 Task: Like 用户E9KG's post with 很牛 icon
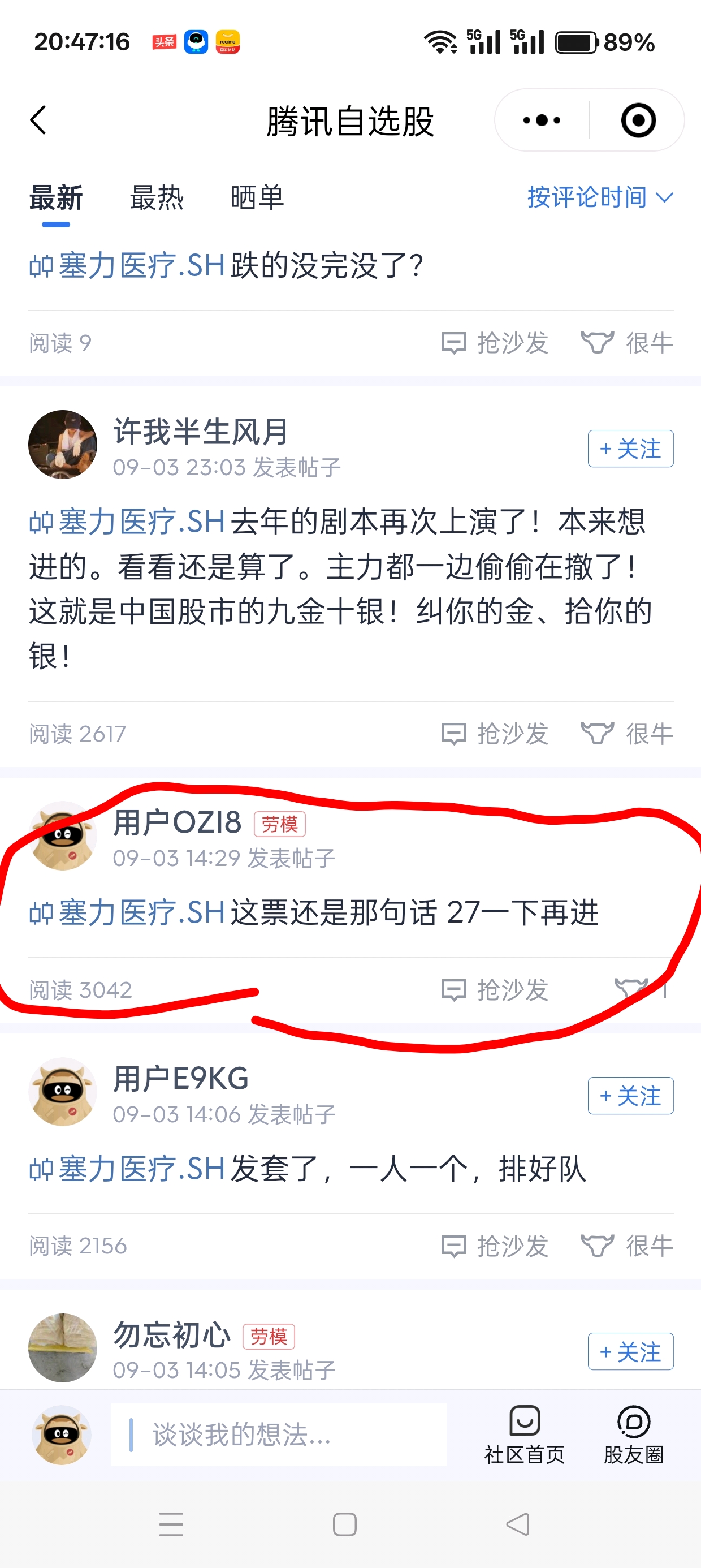627,1246
